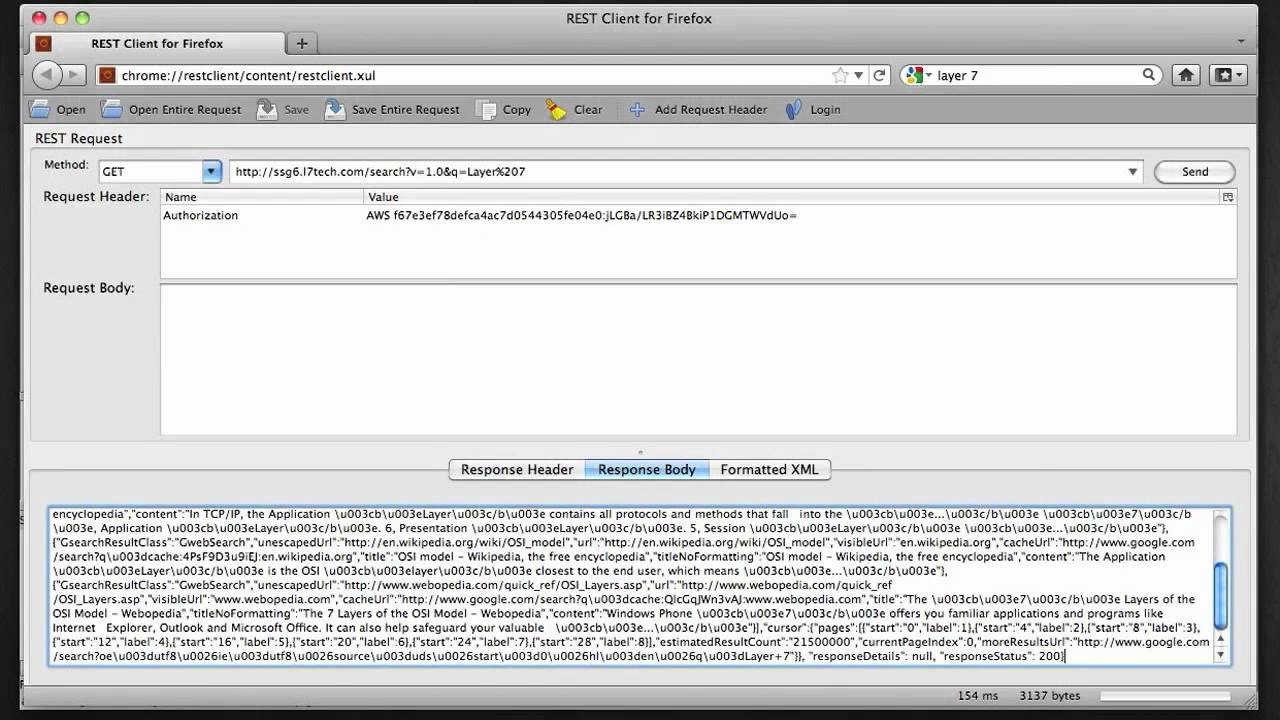Go back with the browser back arrow
Screen dimensions: 1280x720
[x=48, y=75]
